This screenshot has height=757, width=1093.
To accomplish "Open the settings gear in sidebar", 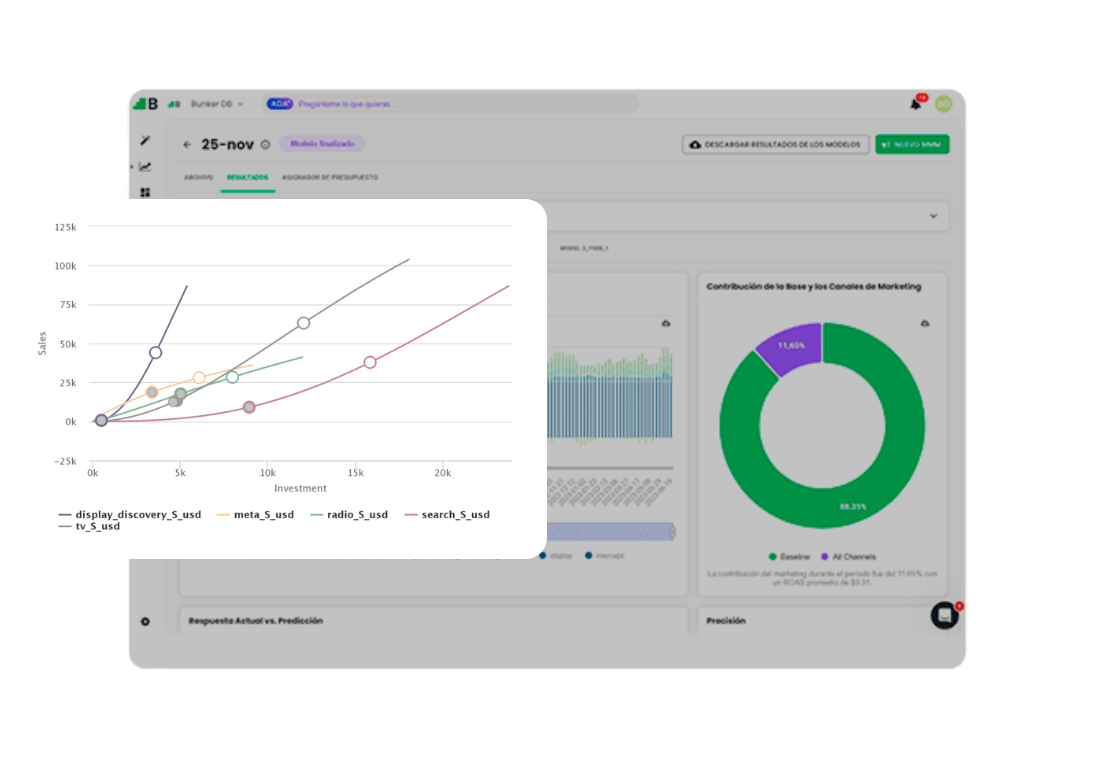I will pyautogui.click(x=145, y=621).
